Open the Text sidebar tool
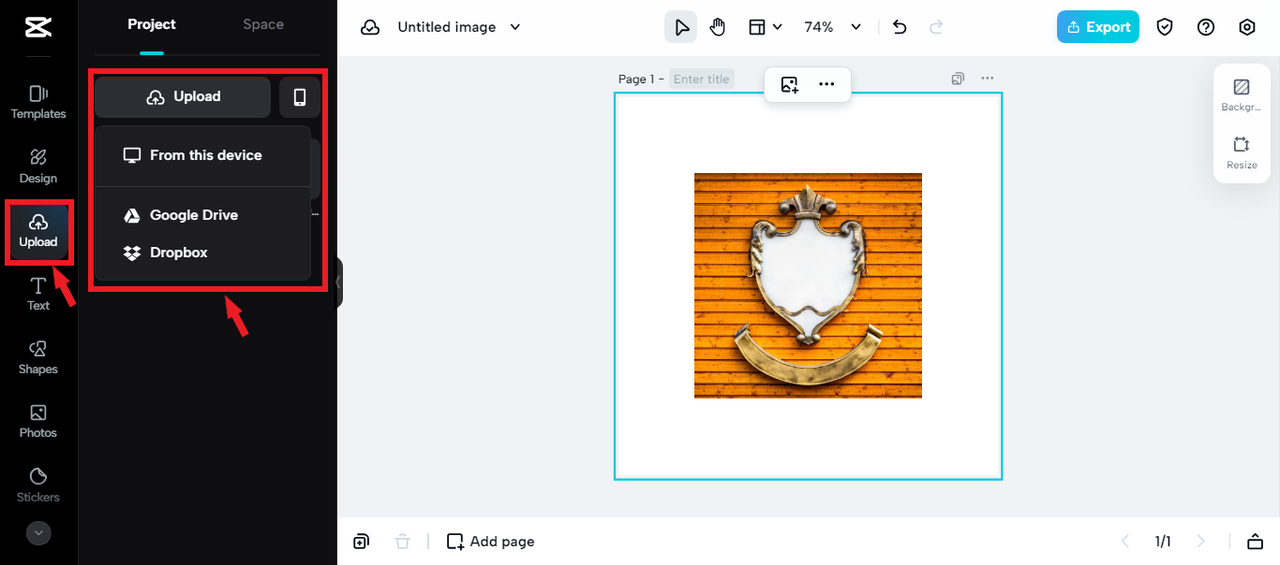Screen dimensions: 1280x565 38,294
